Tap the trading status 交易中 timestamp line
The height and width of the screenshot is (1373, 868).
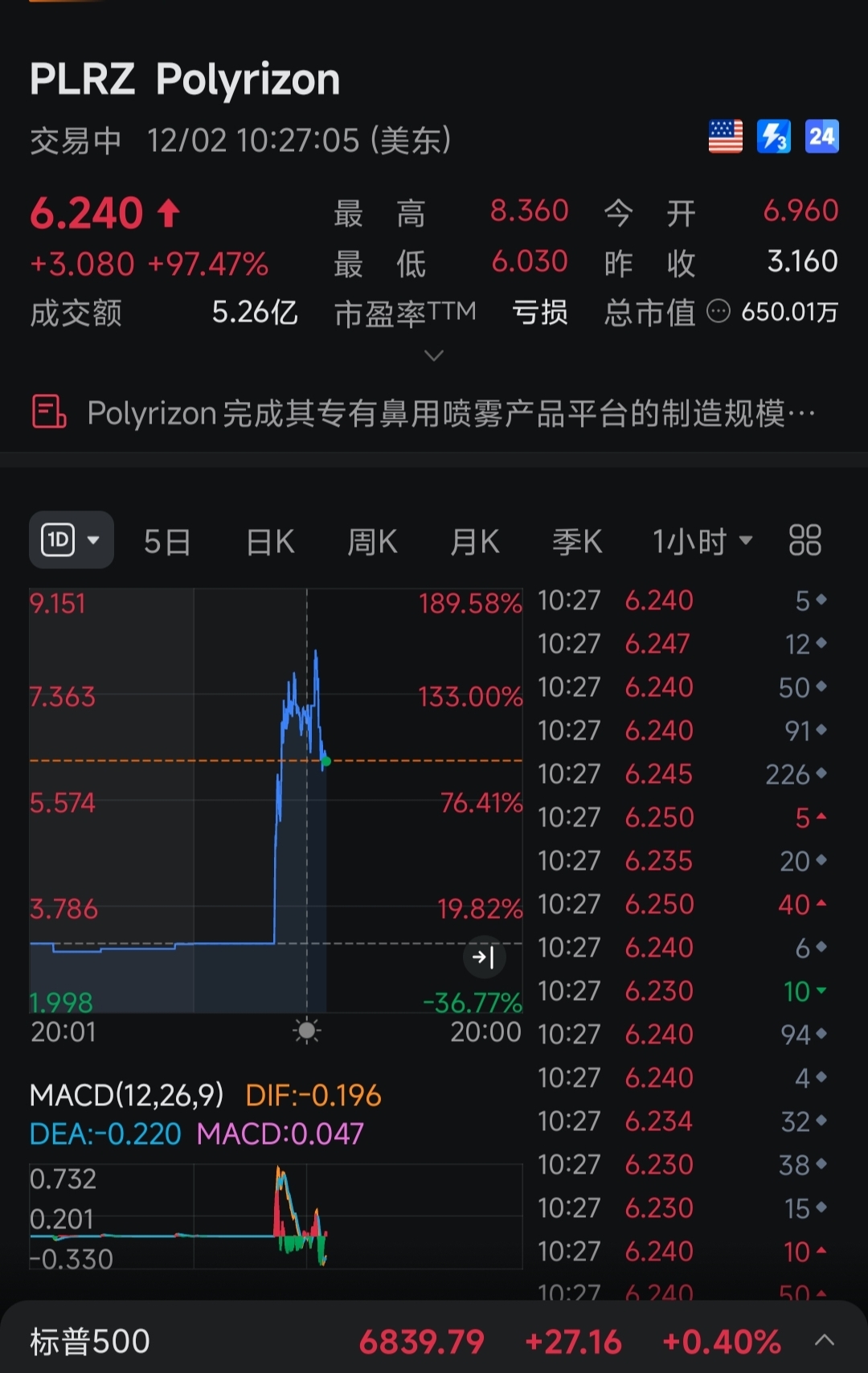click(x=240, y=141)
